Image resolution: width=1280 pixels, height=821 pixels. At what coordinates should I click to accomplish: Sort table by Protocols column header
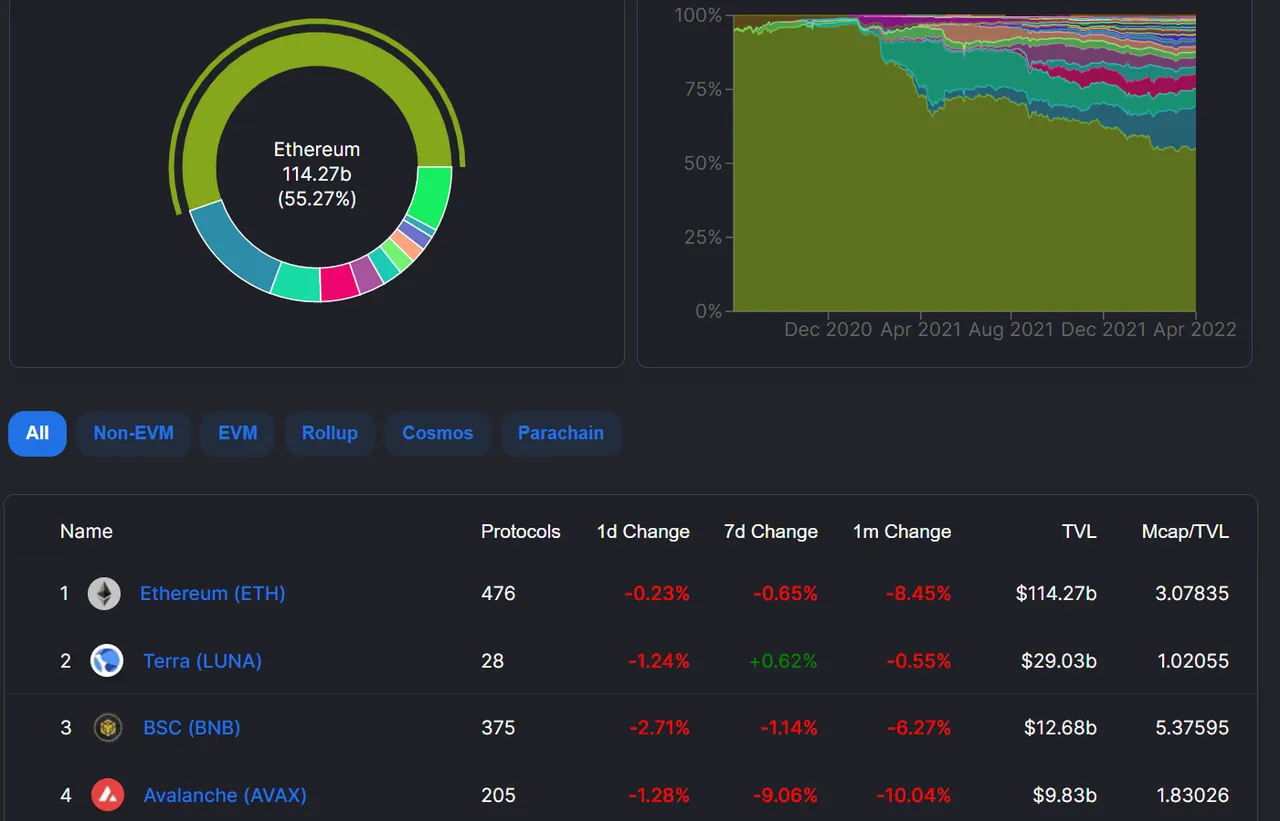[x=521, y=531]
